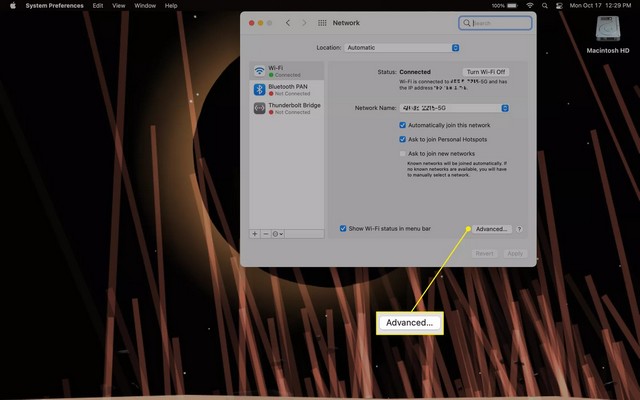Viewport: 640px width, 400px height.
Task: Go back using the toolbar back arrow
Action: tap(288, 22)
